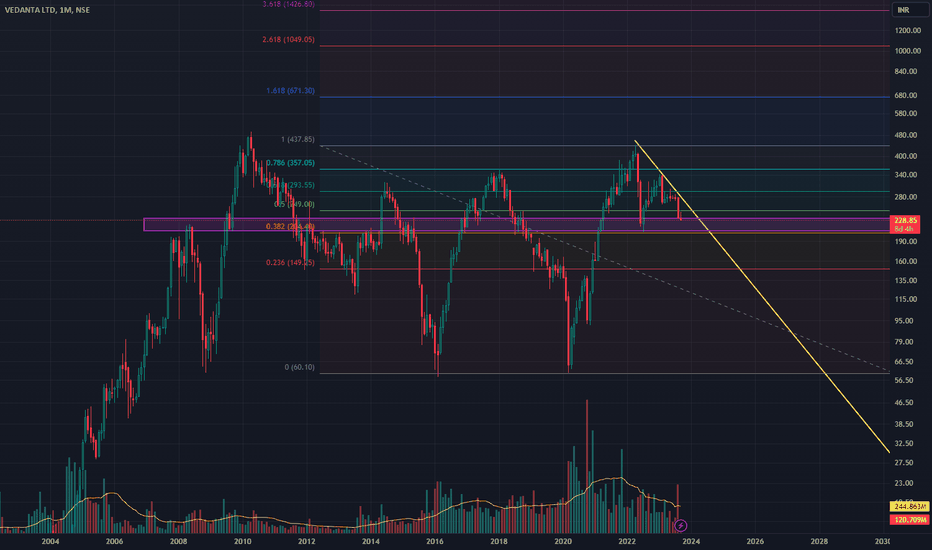The image size is (932, 550).
Task: Click the 2004 label on time axis
Action: [50, 542]
